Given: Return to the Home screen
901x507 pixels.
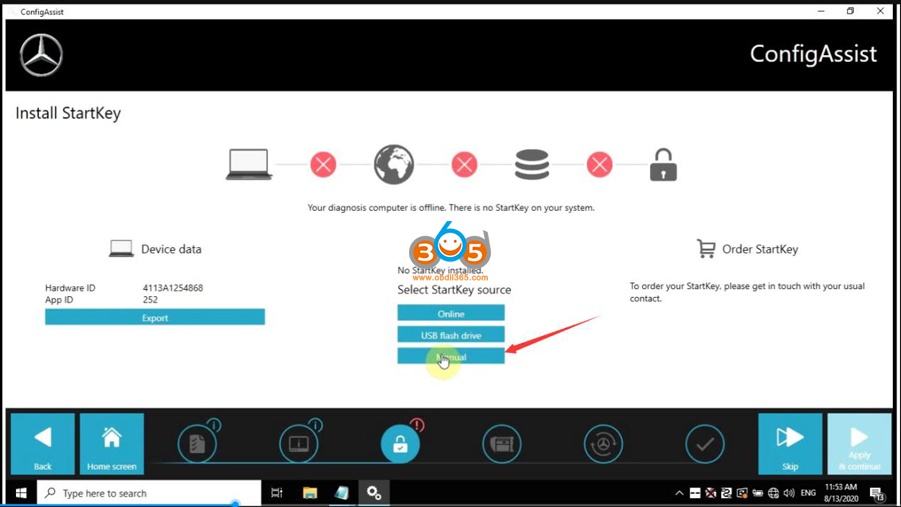Looking at the screenshot, I should (111, 444).
